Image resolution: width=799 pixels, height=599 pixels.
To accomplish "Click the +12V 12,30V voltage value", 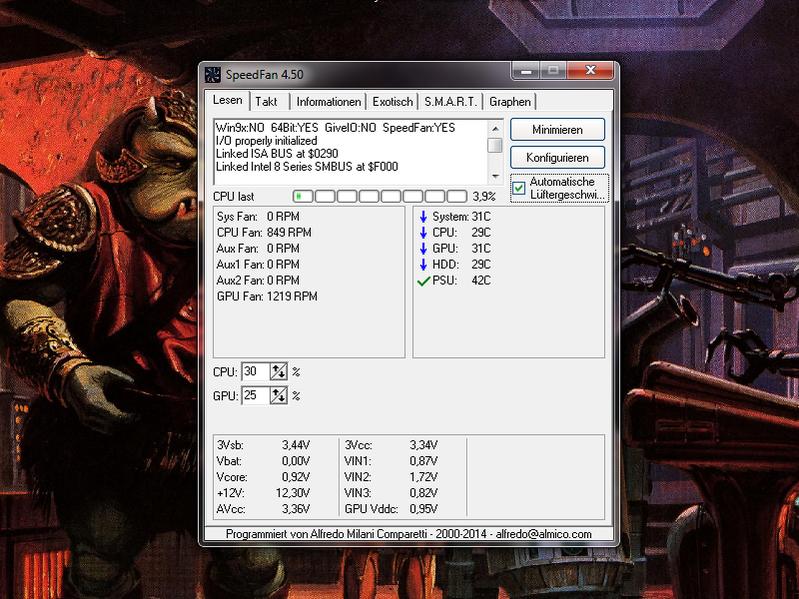I will coord(293,493).
